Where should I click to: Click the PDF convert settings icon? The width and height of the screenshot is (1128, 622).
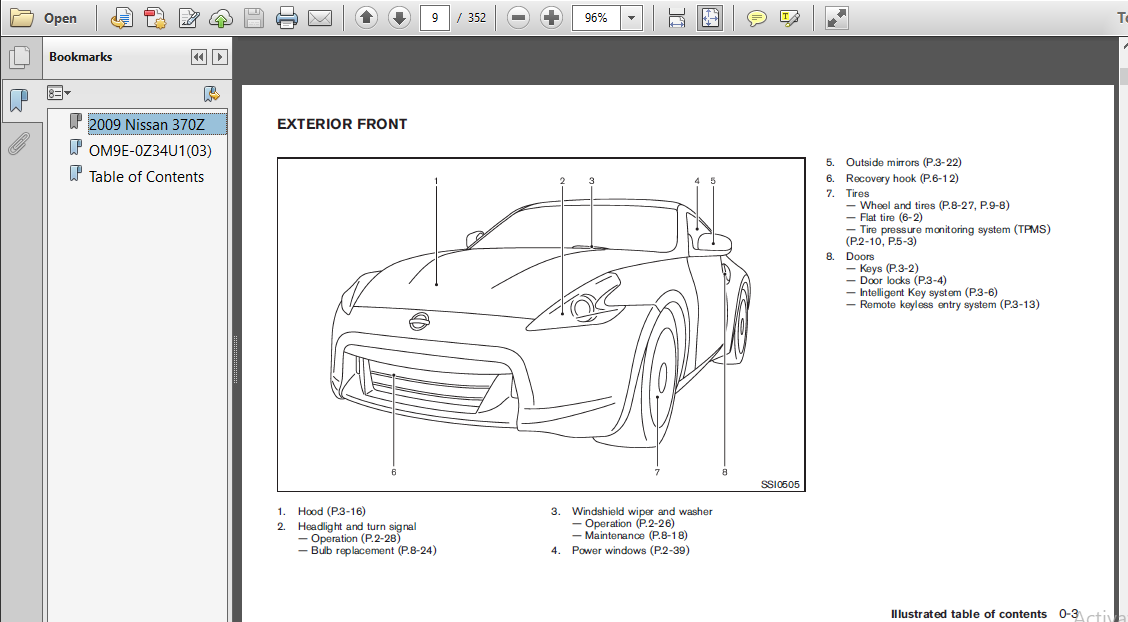155,18
